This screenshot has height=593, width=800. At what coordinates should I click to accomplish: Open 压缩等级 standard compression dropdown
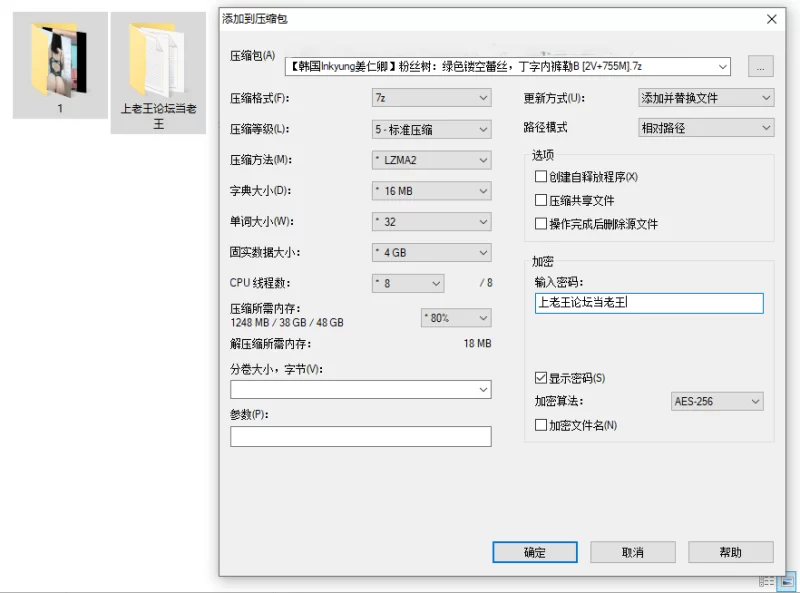coord(432,130)
